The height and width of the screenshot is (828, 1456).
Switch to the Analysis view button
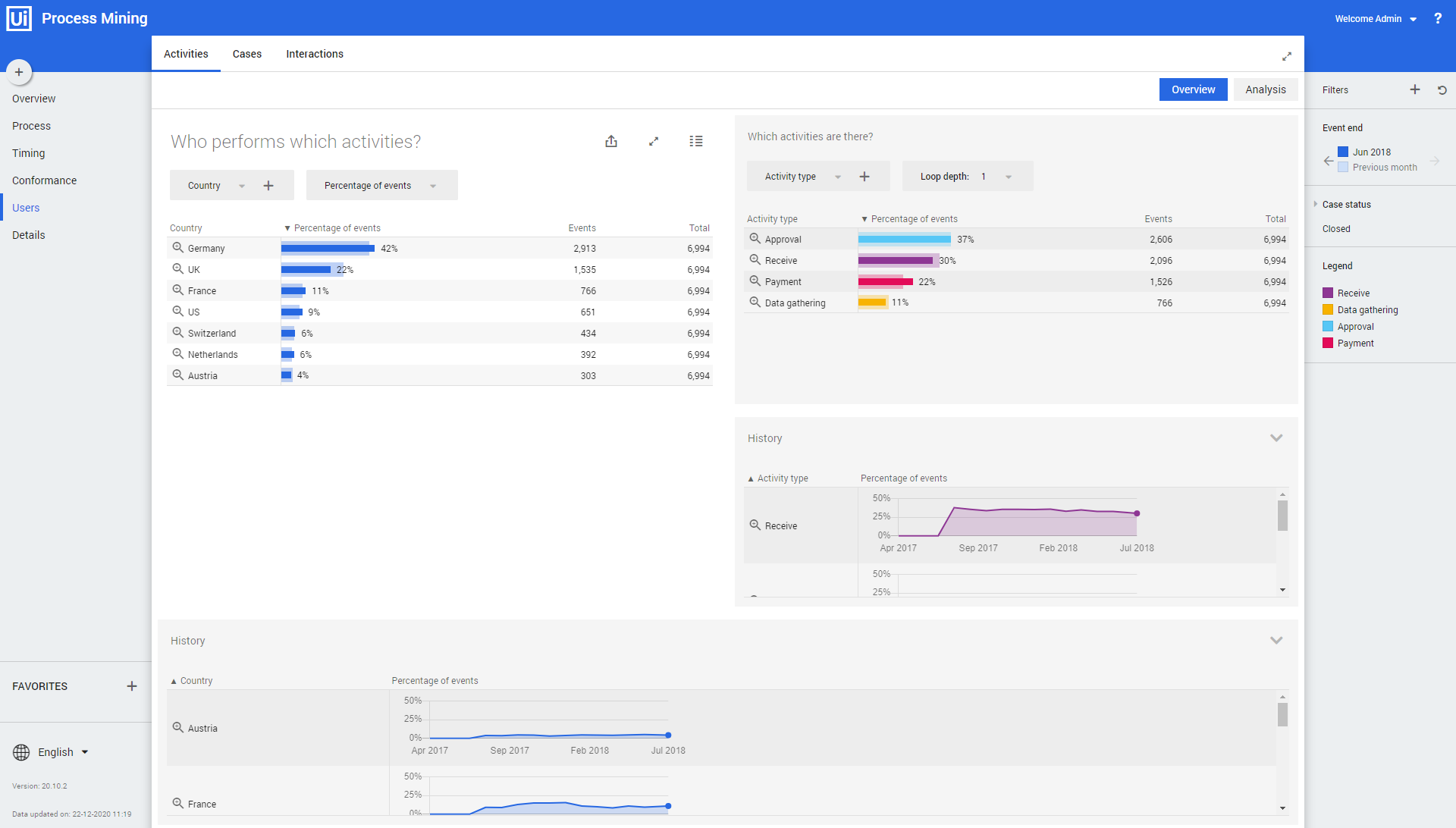click(x=1266, y=89)
